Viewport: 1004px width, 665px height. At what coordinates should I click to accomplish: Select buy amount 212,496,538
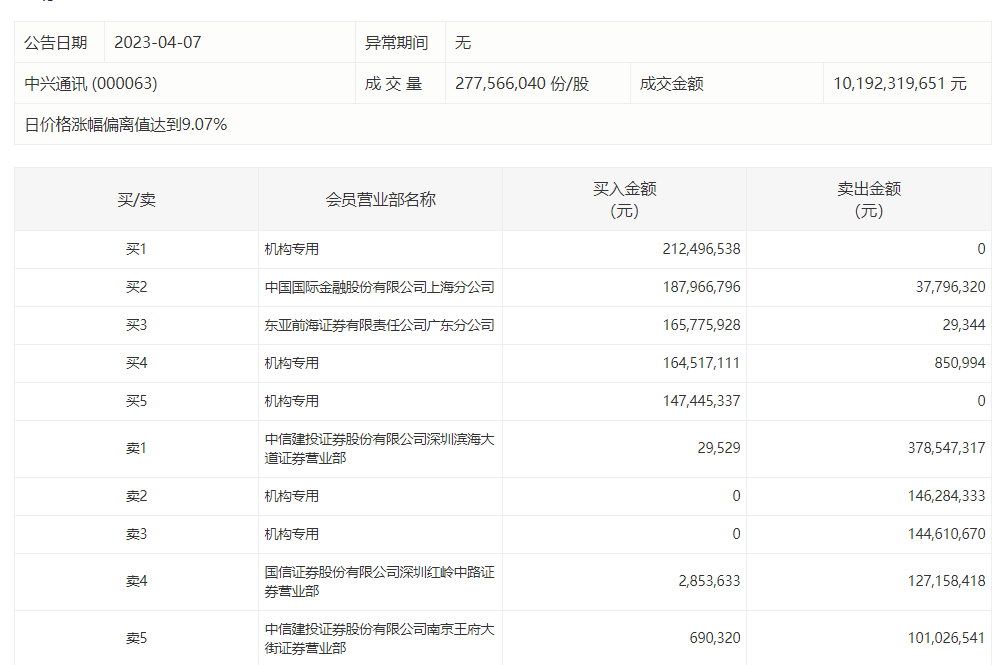[x=701, y=249]
